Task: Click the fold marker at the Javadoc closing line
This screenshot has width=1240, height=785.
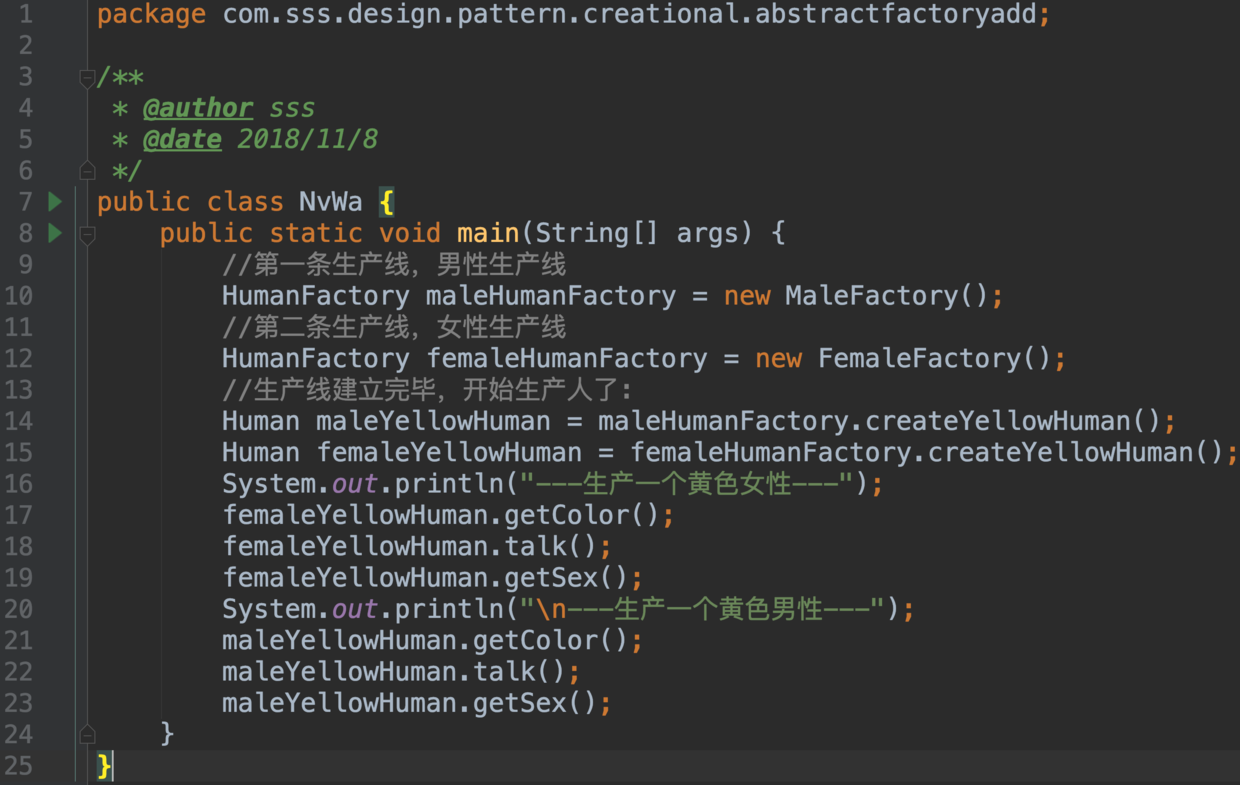Action: click(87, 170)
